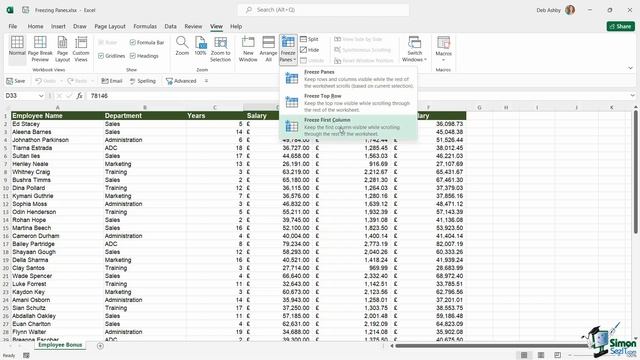Customize Quick Access Toolbar dropdown
Screen dimensions: 640x360
click(207, 81)
